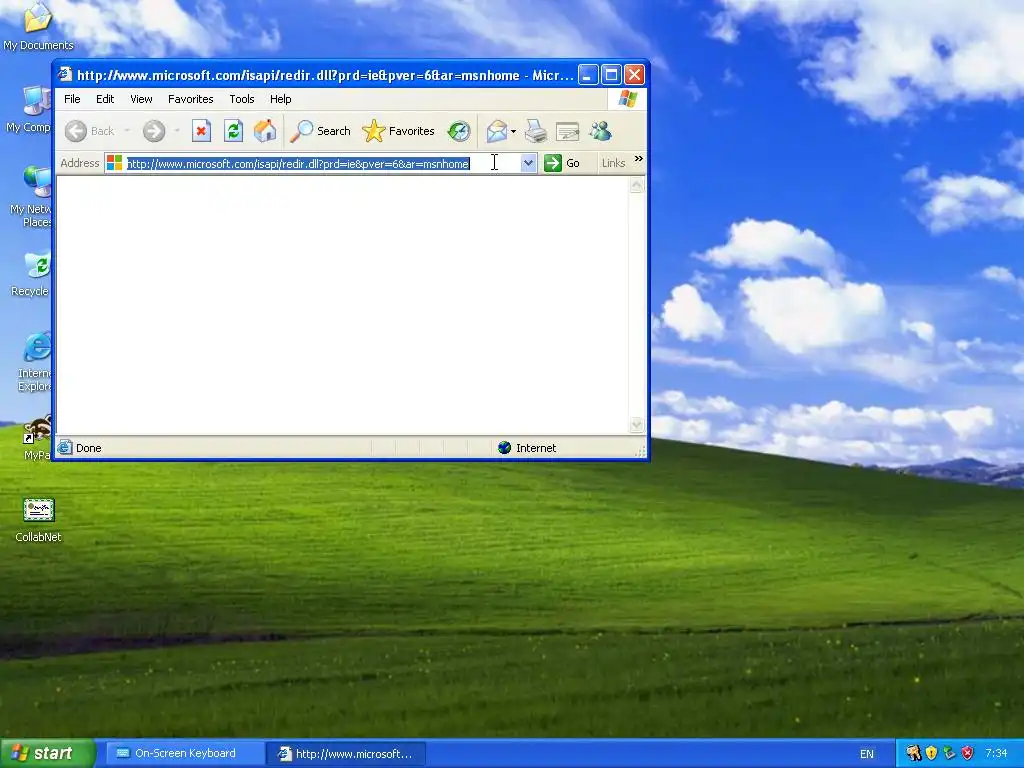
Task: Click the microsoft.com taskbar button
Action: point(346,754)
